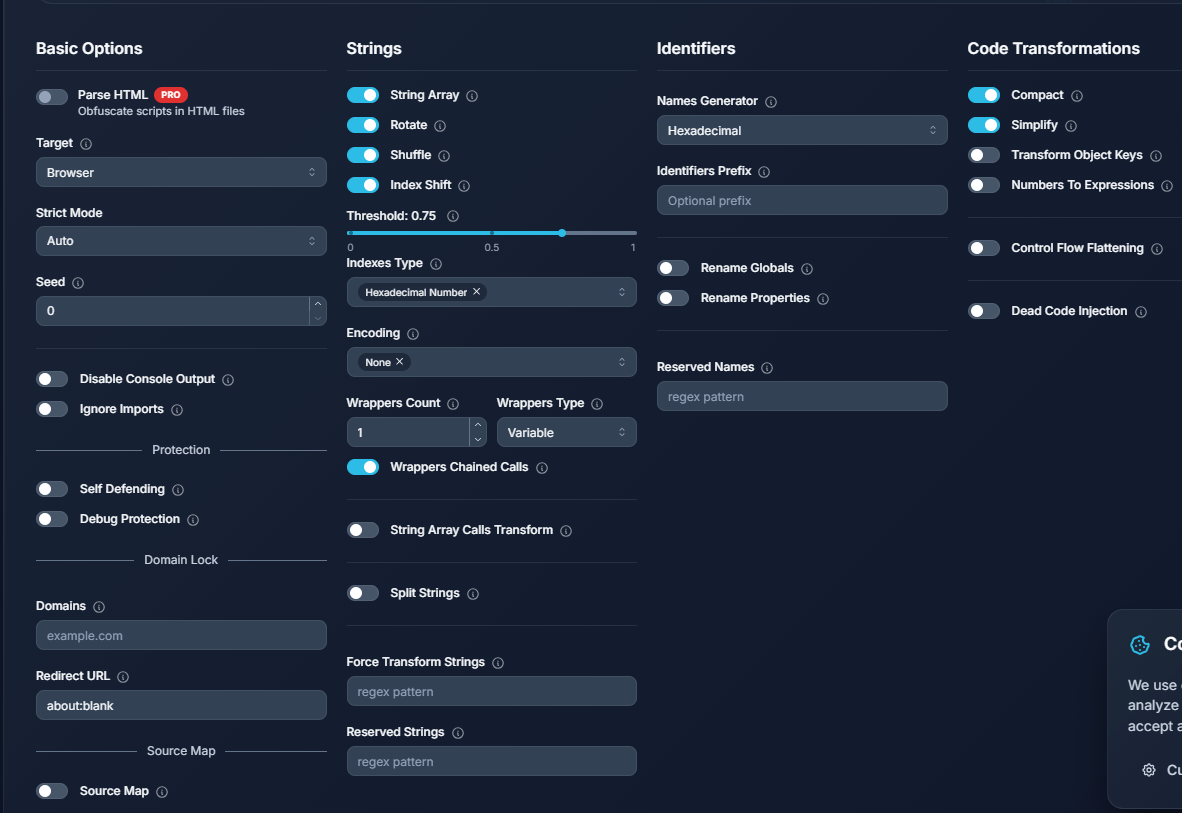Remove Hexadecimal Number indexes tag
Image resolution: width=1182 pixels, height=813 pixels.
pos(477,292)
